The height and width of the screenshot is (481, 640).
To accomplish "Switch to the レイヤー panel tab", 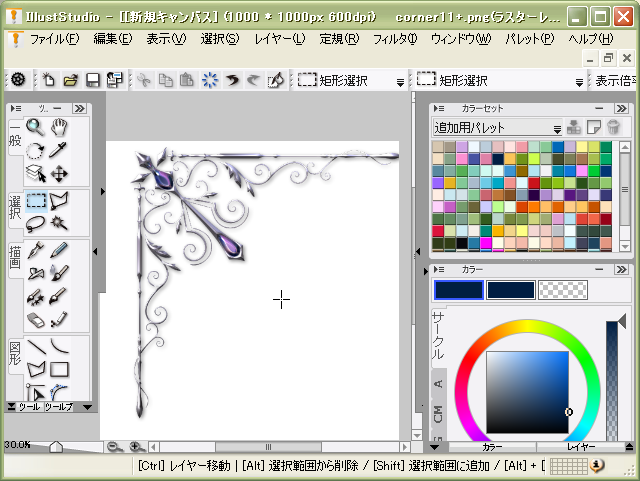I will point(581,447).
